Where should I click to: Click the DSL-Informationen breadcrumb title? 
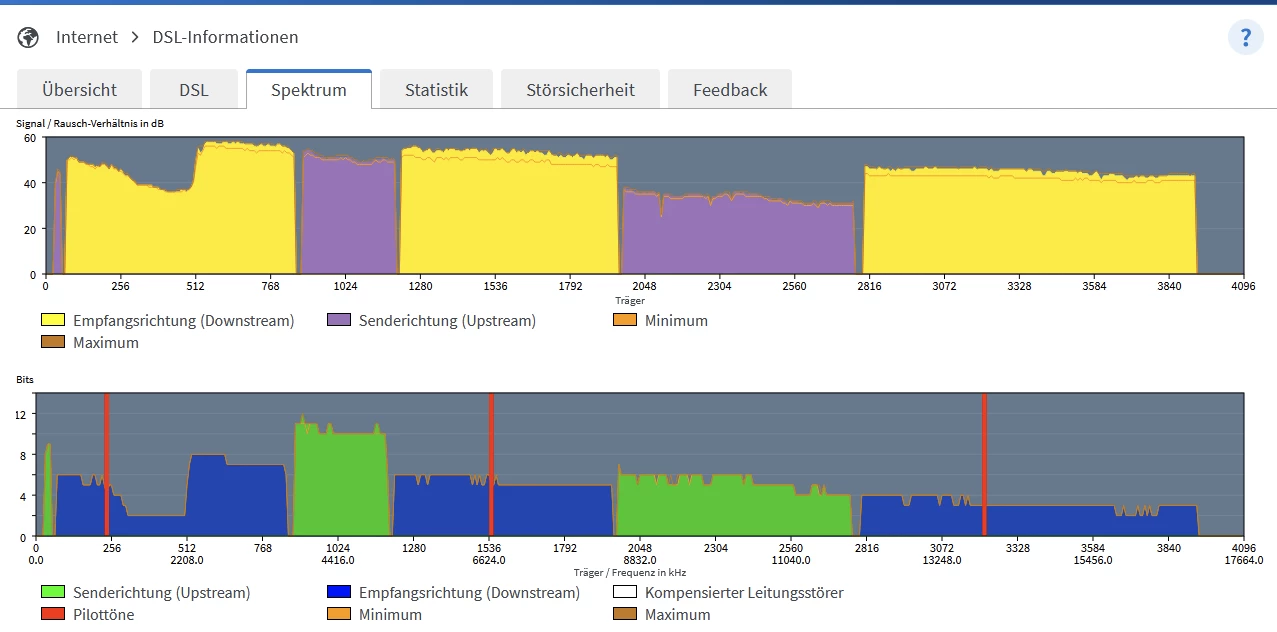click(x=225, y=38)
